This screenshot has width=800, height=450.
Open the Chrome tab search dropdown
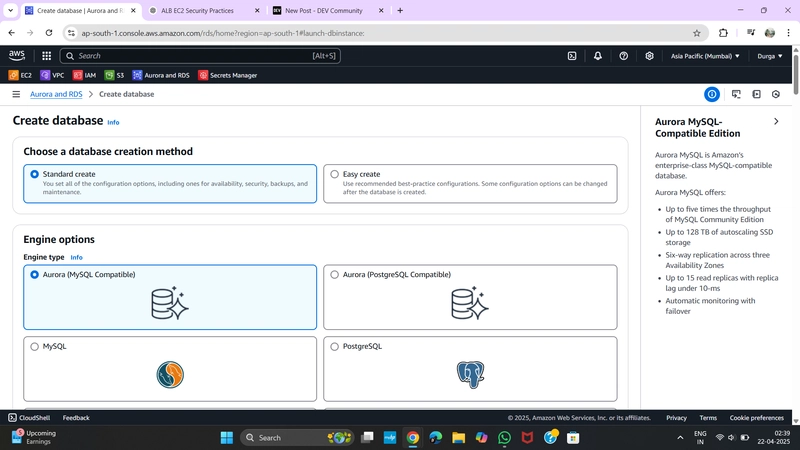pos(10,10)
